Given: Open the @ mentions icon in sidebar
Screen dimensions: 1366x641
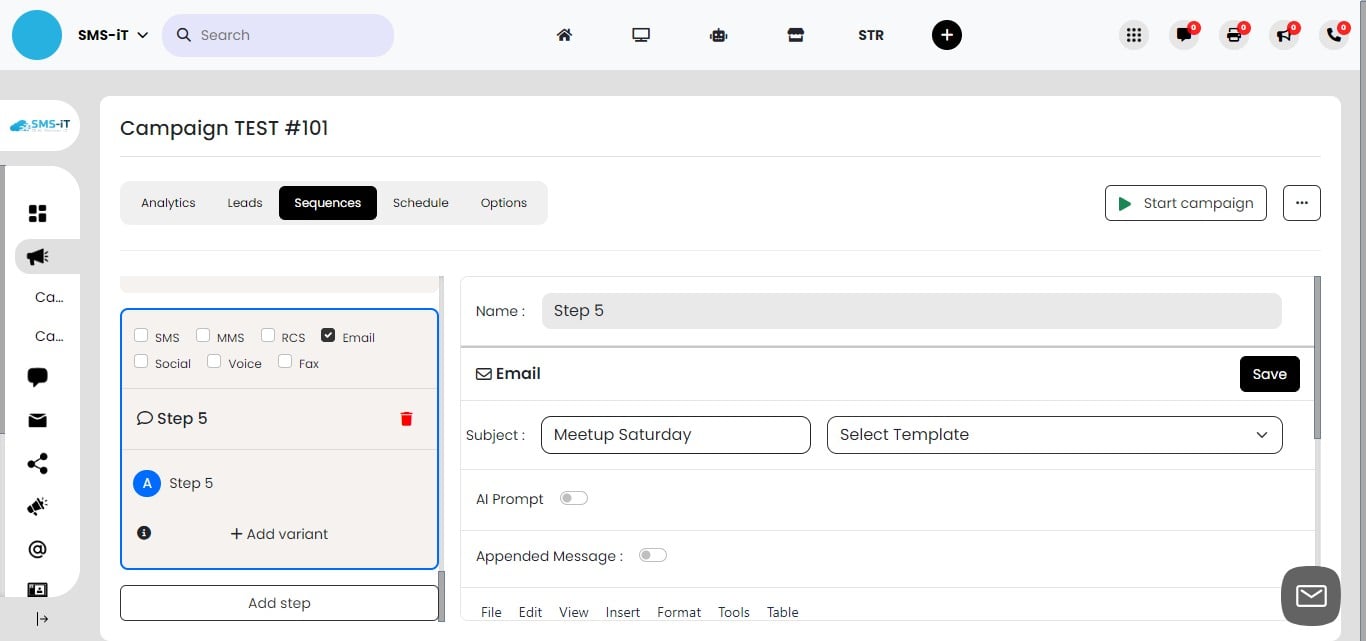Looking at the screenshot, I should point(37,548).
